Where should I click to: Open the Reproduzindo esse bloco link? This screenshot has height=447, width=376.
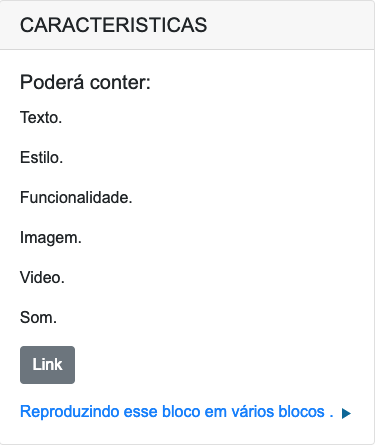point(177,412)
